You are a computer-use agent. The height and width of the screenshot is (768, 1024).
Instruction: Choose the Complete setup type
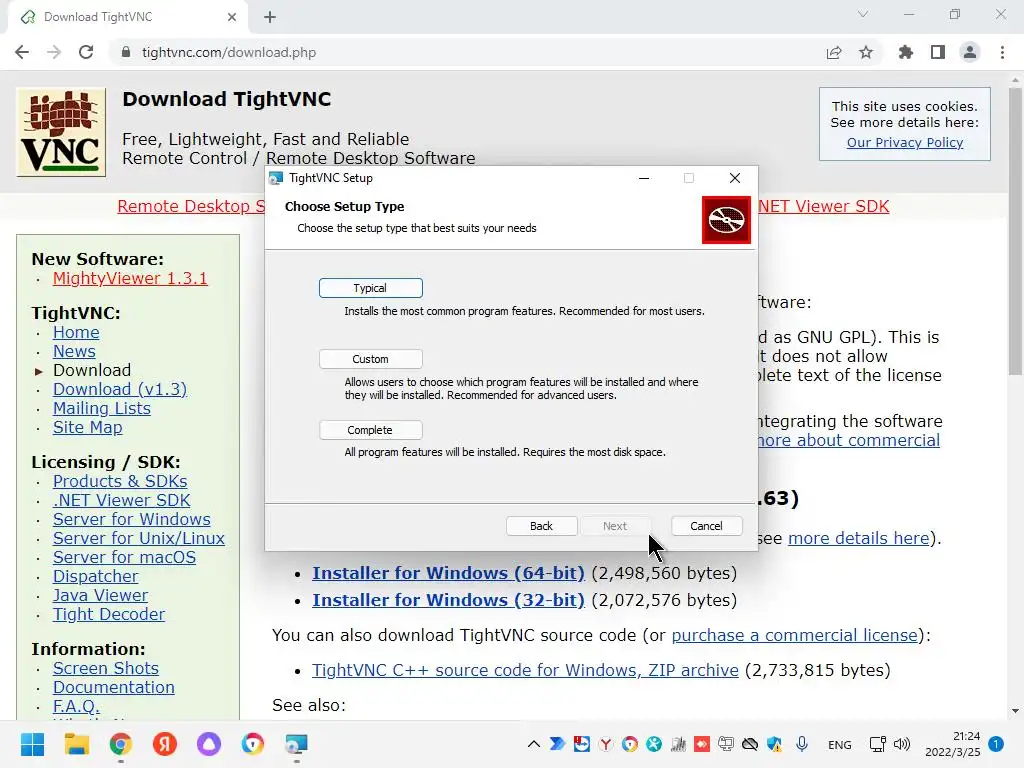click(x=370, y=430)
